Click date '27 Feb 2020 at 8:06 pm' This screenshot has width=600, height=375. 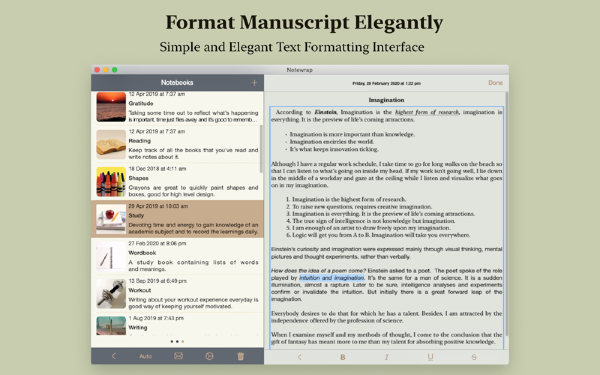click(x=157, y=243)
